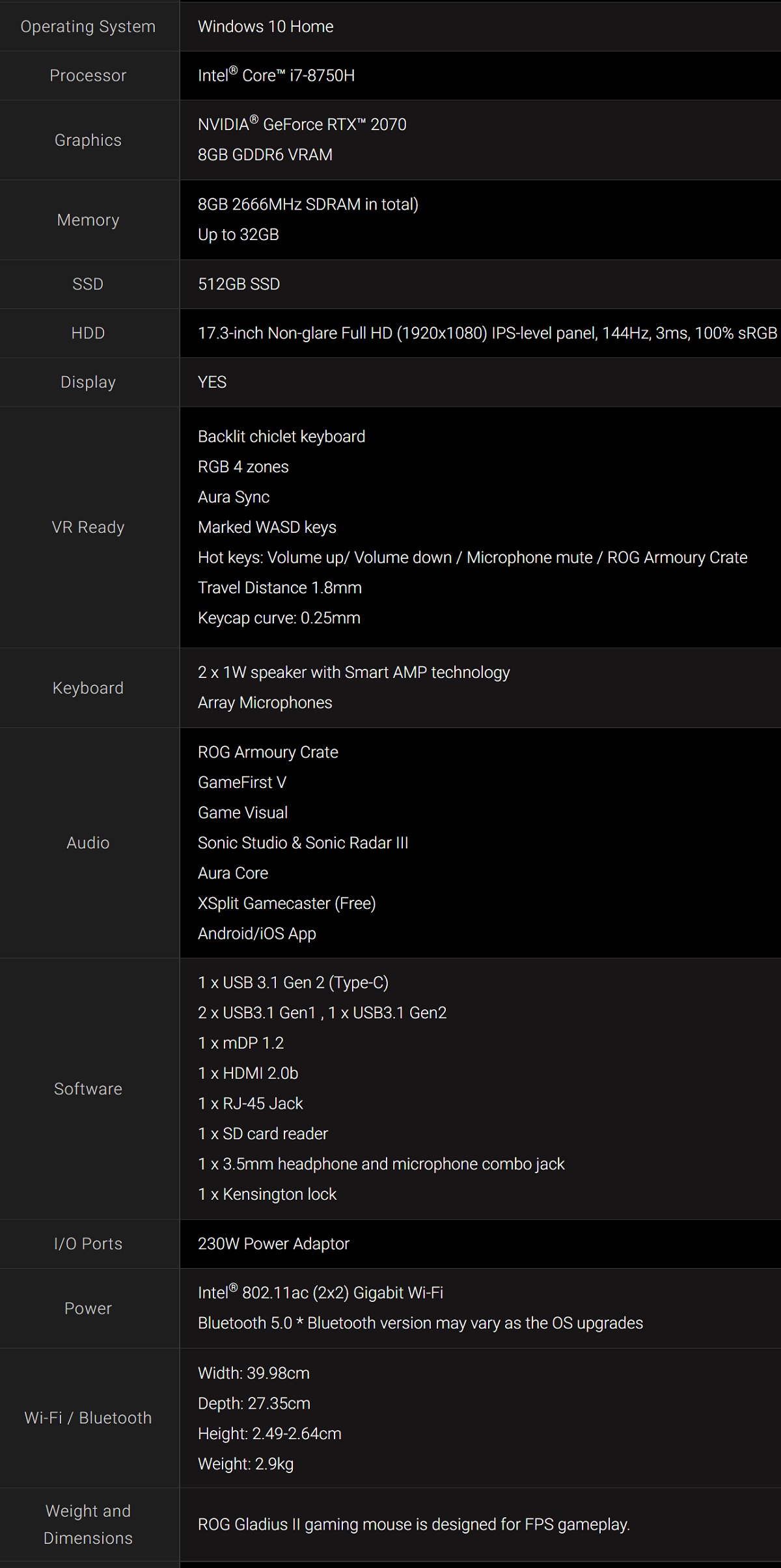This screenshot has height=1568, width=781.
Task: Click the 'HDD' row label
Action: point(88,333)
